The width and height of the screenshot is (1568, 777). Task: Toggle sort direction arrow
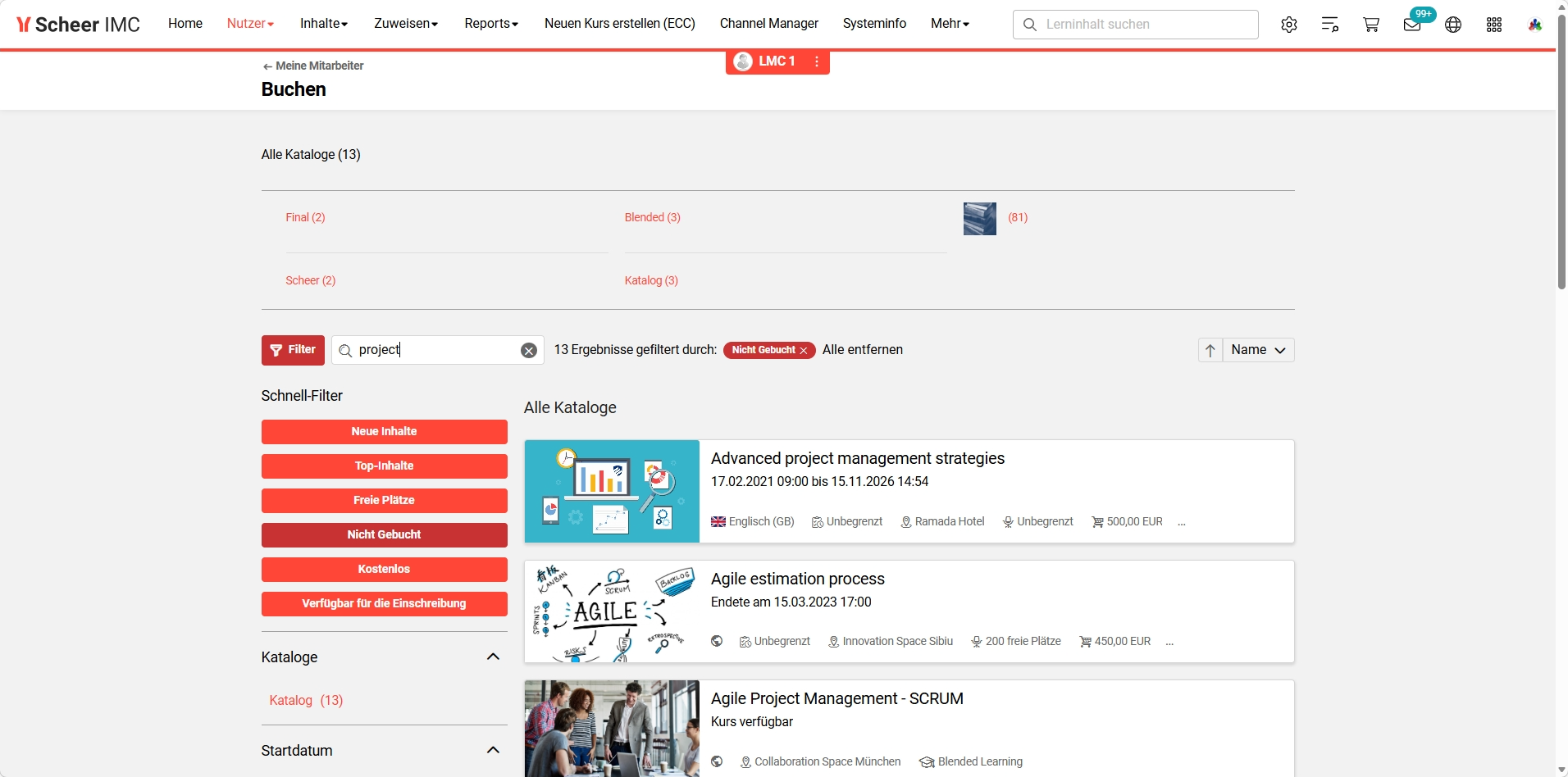coord(1210,350)
